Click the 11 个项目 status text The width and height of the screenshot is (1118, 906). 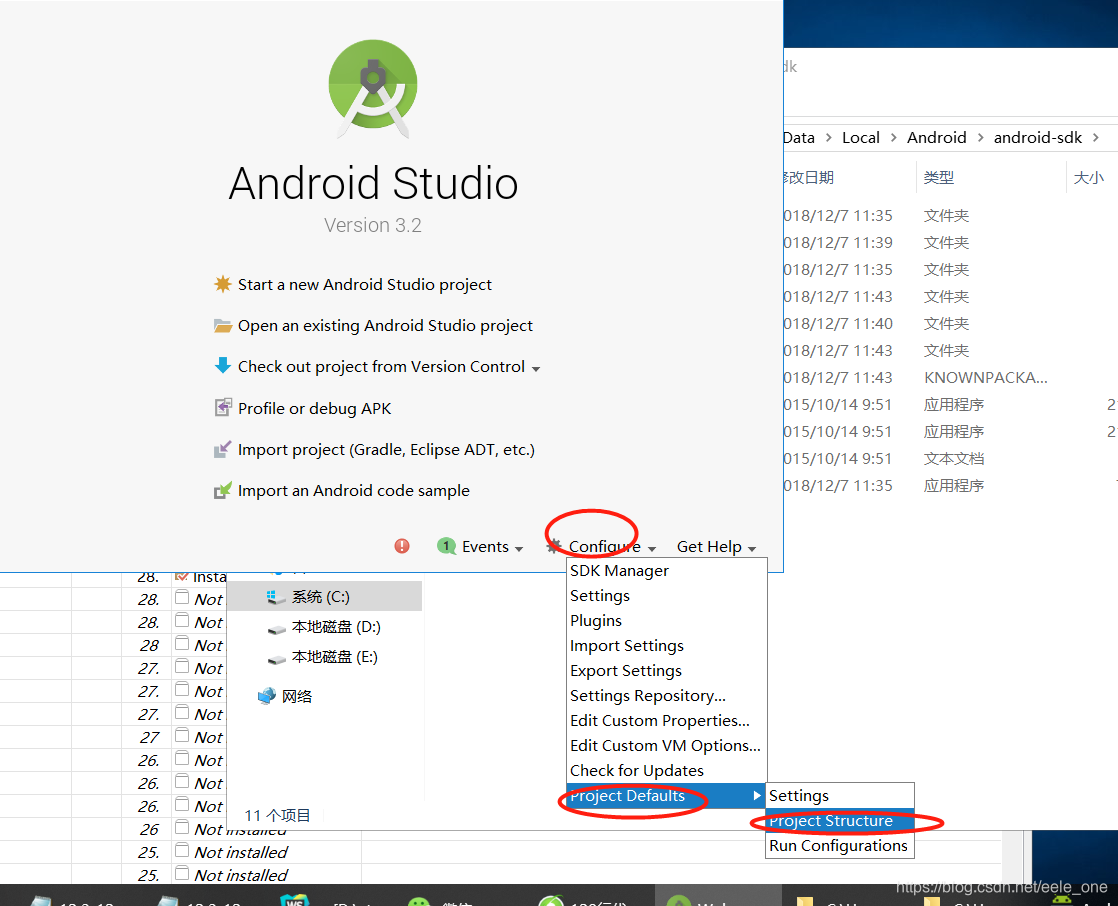pos(277,815)
